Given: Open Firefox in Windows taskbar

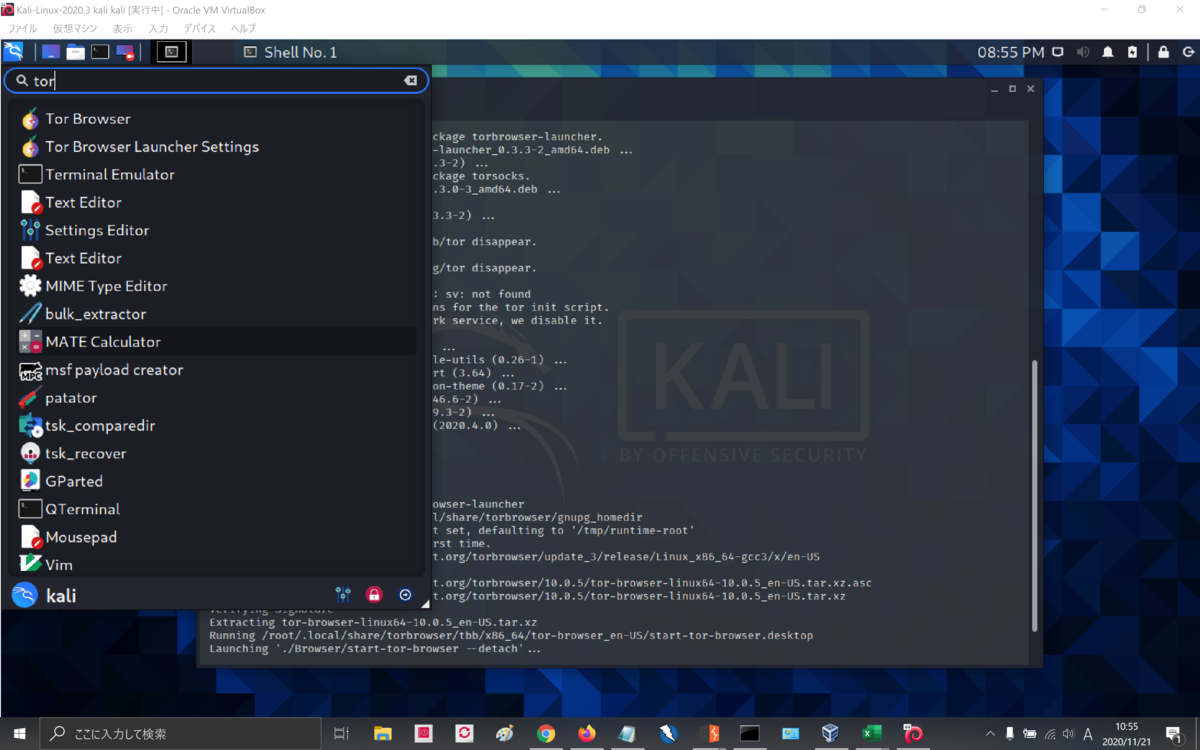Looking at the screenshot, I should click(587, 733).
